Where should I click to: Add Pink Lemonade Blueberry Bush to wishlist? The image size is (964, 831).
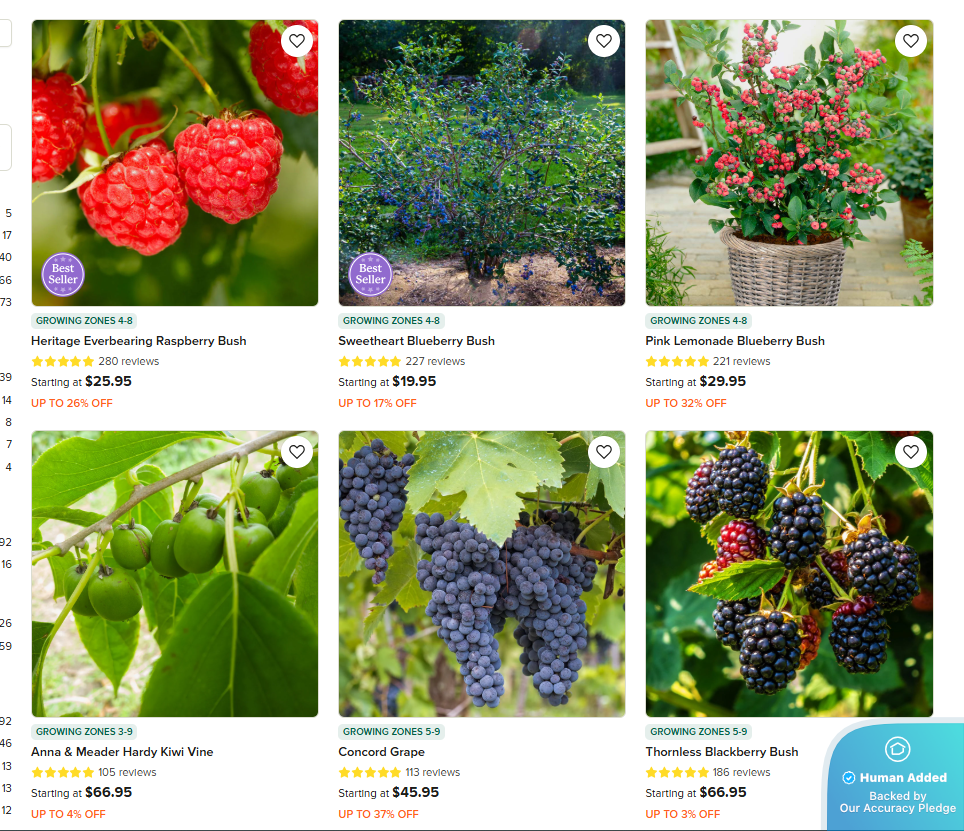[x=911, y=41]
